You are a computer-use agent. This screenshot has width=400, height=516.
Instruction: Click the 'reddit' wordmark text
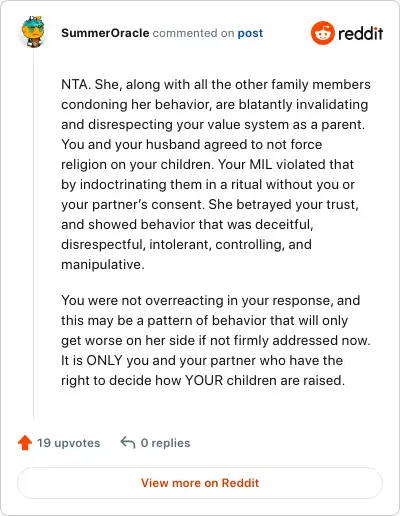tap(361, 33)
